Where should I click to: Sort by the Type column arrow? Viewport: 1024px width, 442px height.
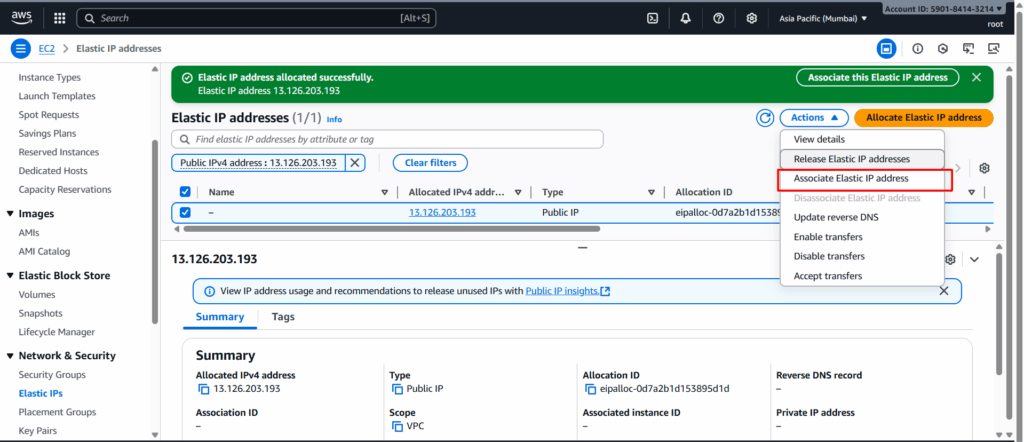pos(651,192)
